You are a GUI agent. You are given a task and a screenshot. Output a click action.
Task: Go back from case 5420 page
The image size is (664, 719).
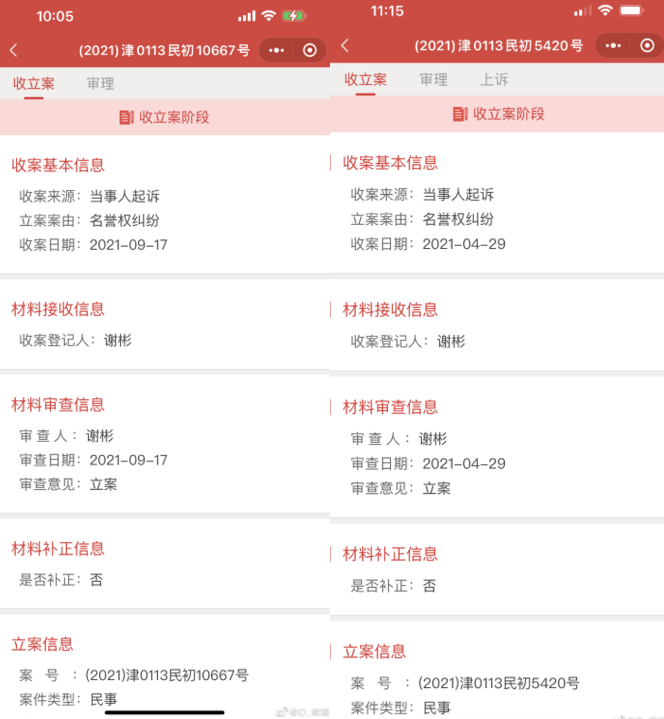pos(345,45)
